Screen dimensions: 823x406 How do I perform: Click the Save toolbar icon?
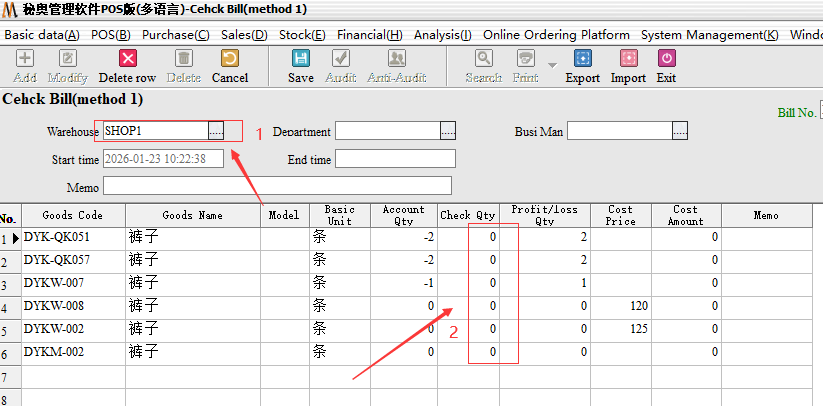(x=300, y=59)
